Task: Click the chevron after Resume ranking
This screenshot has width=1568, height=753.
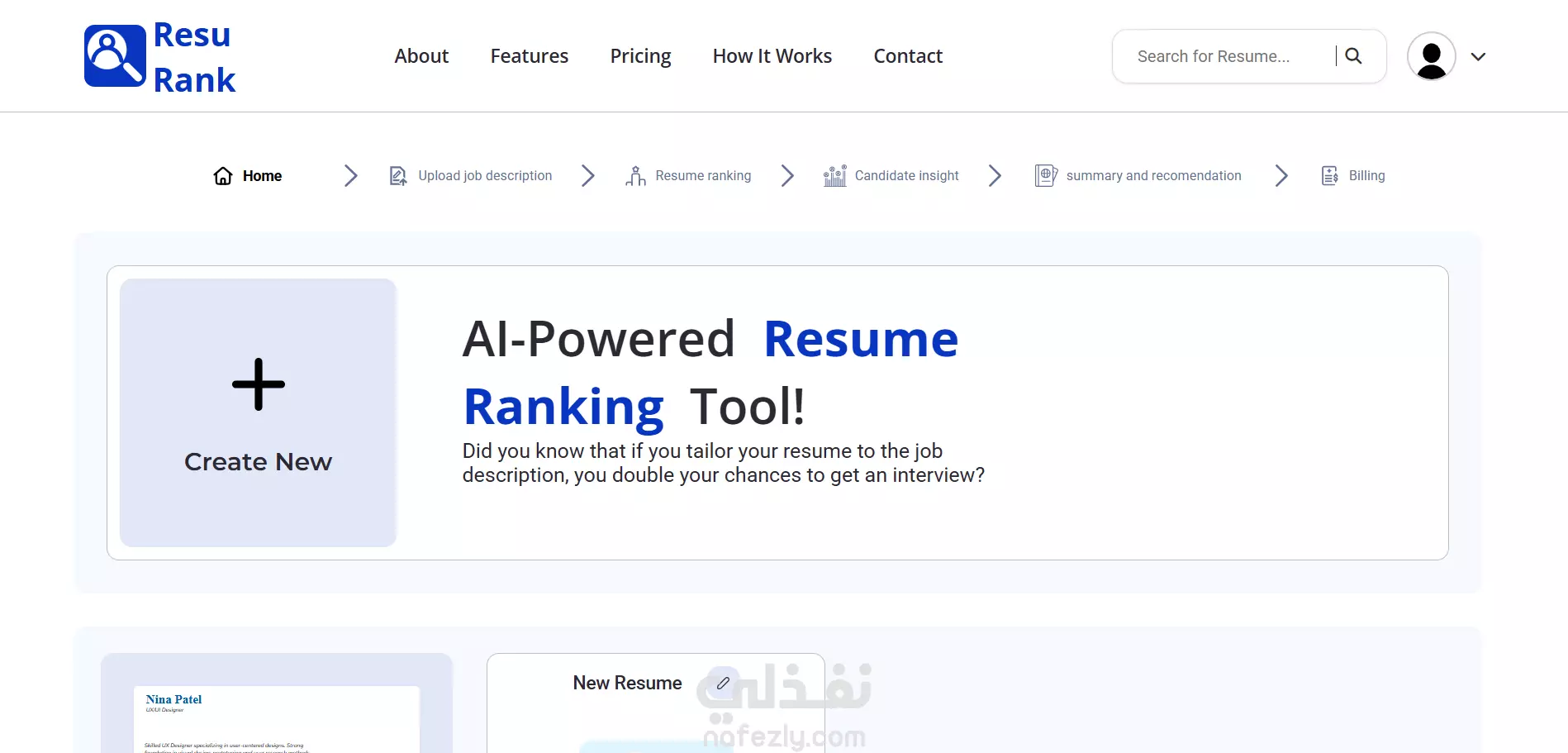Action: (x=787, y=175)
